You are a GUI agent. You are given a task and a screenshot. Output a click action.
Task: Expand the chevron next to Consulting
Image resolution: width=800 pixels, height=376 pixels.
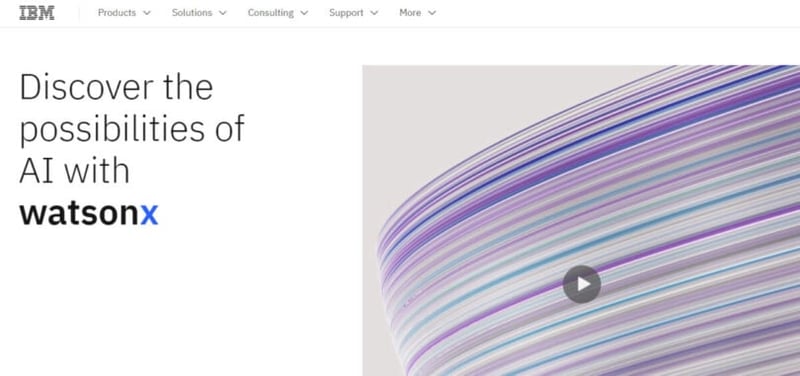(304, 13)
